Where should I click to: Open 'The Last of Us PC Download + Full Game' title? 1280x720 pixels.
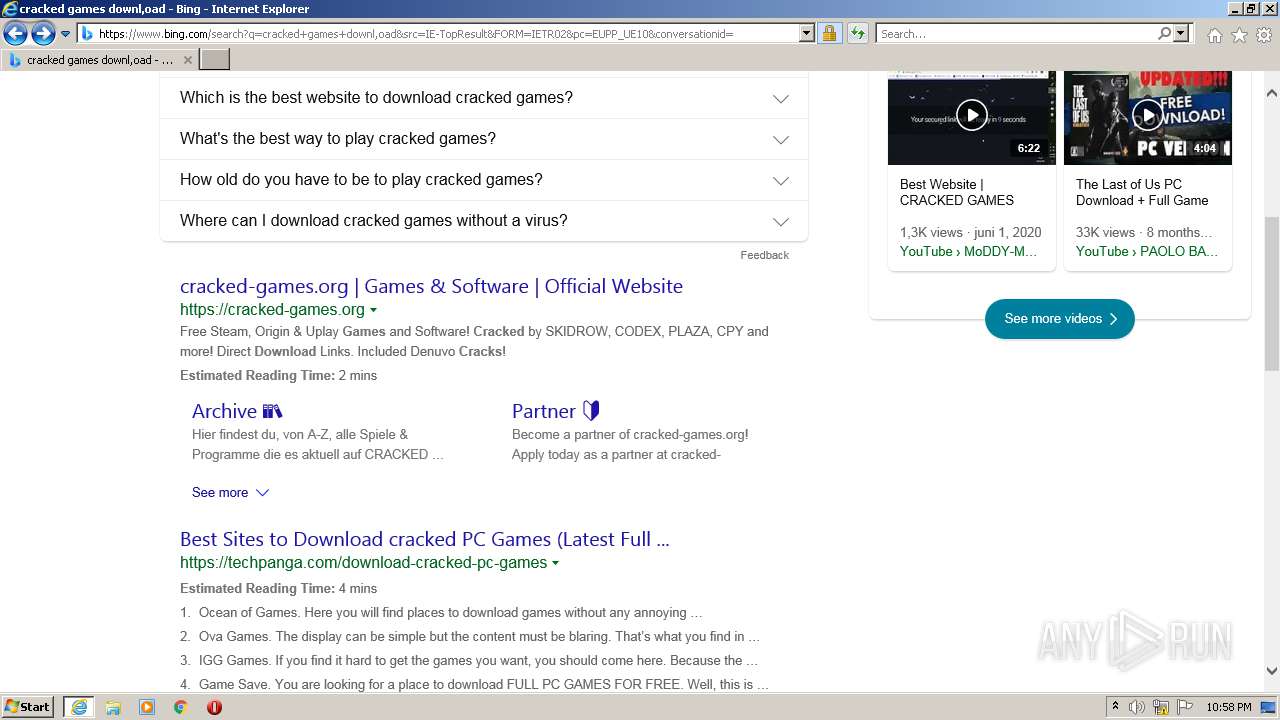click(1142, 192)
